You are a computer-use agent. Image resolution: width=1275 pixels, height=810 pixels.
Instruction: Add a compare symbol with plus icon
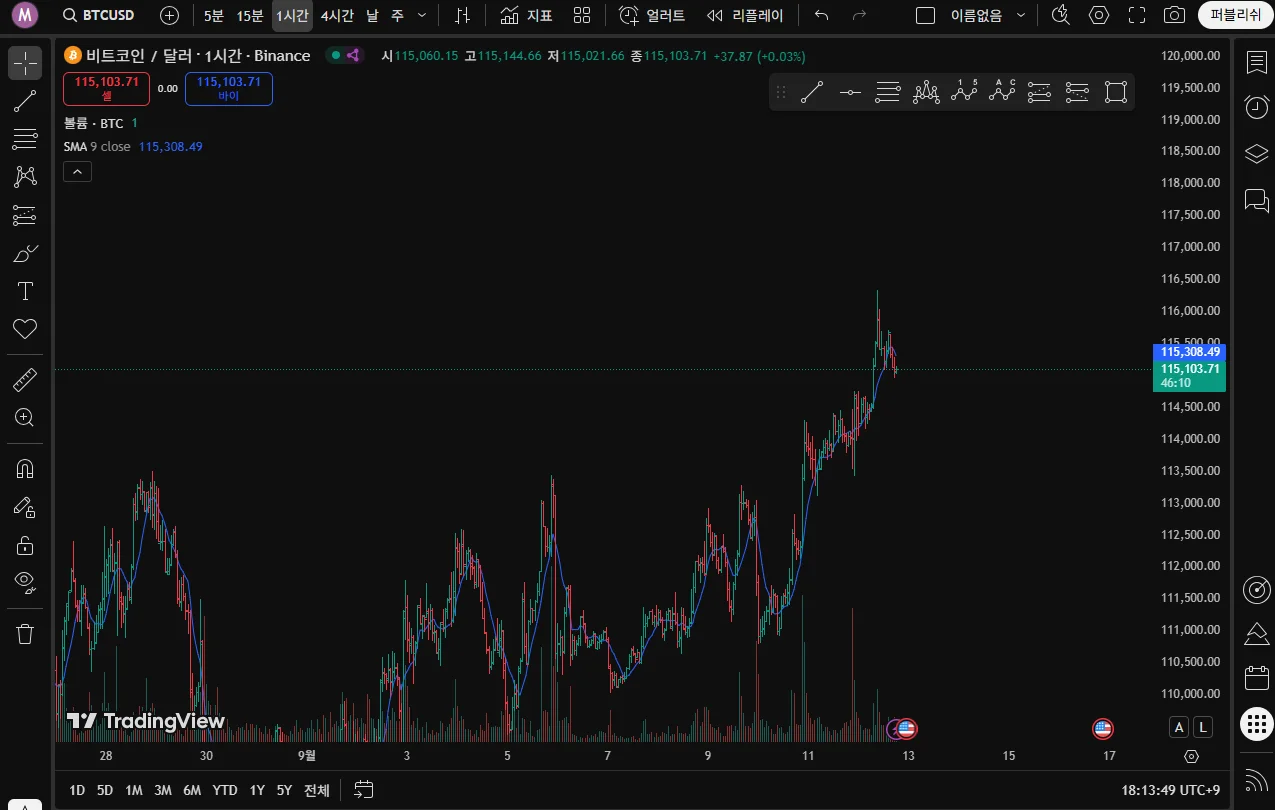170,15
